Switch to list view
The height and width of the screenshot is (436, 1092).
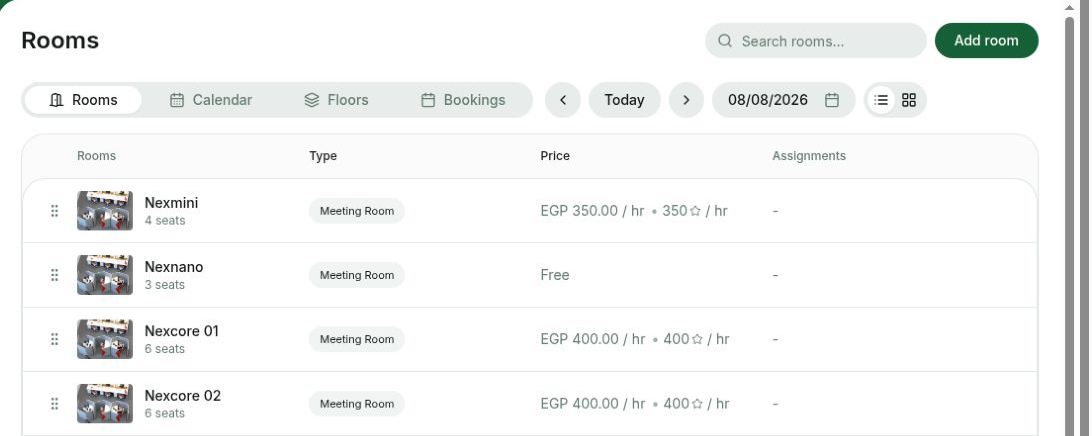(881, 100)
